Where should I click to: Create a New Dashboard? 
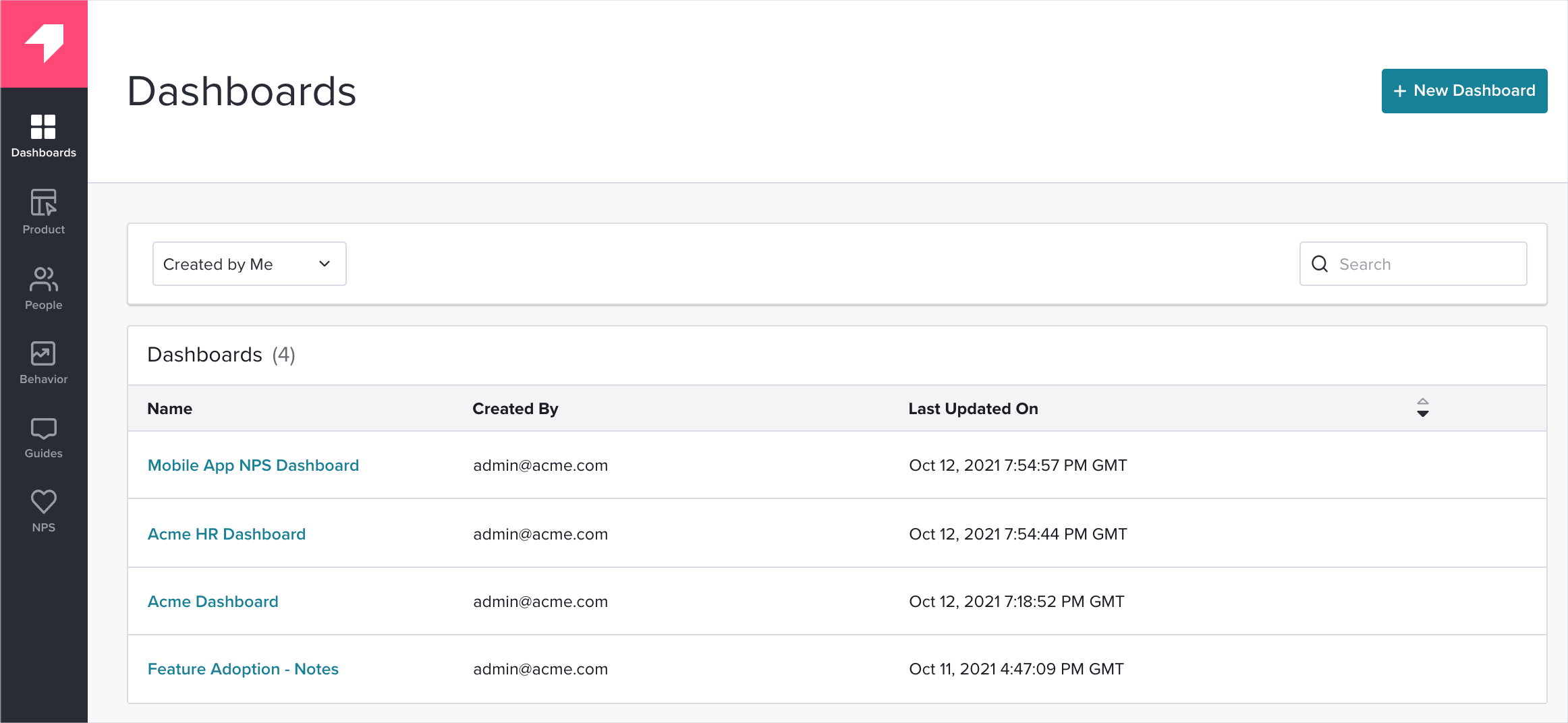[x=1464, y=91]
